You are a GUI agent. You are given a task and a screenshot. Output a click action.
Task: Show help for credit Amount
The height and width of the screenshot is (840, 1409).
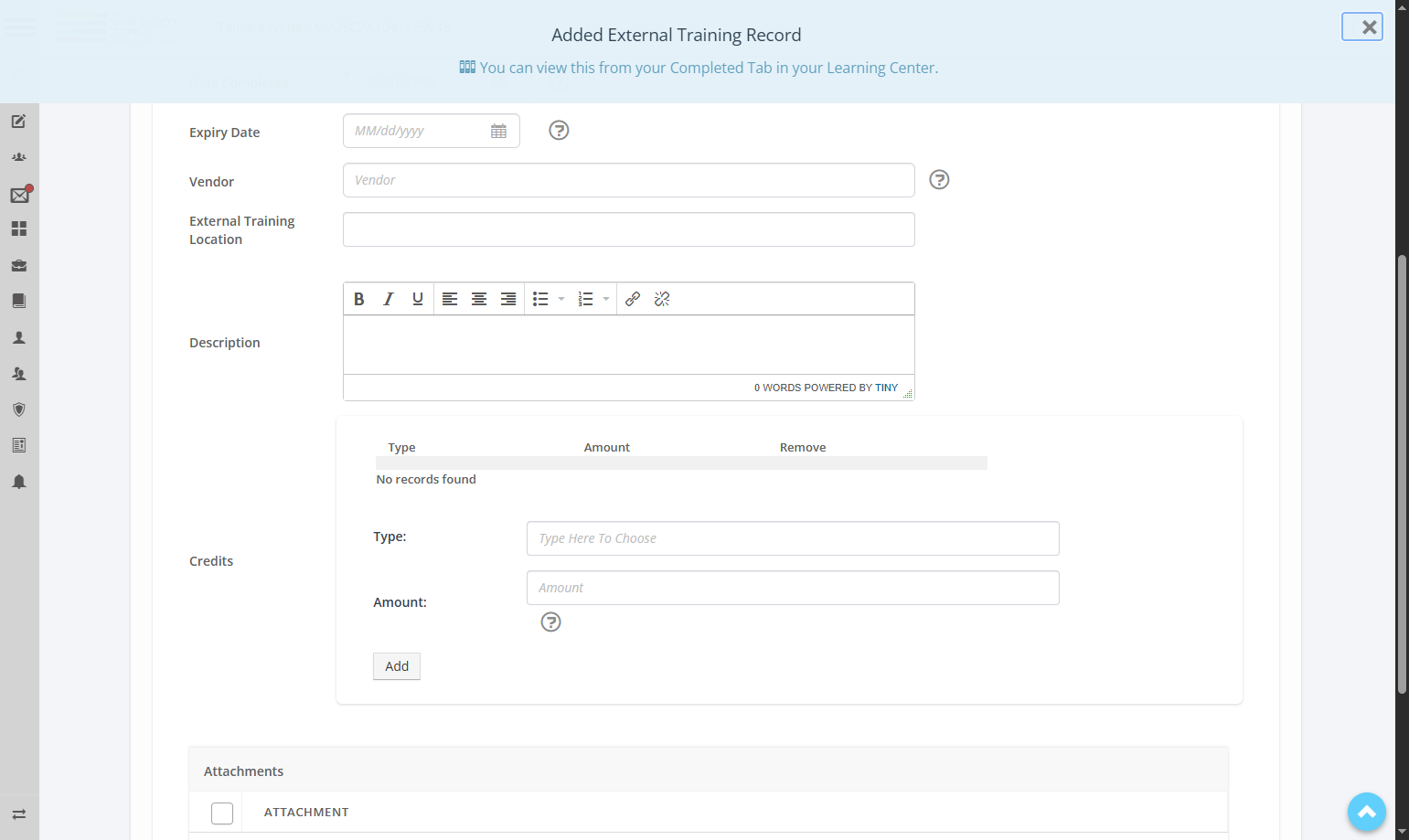tap(550, 622)
